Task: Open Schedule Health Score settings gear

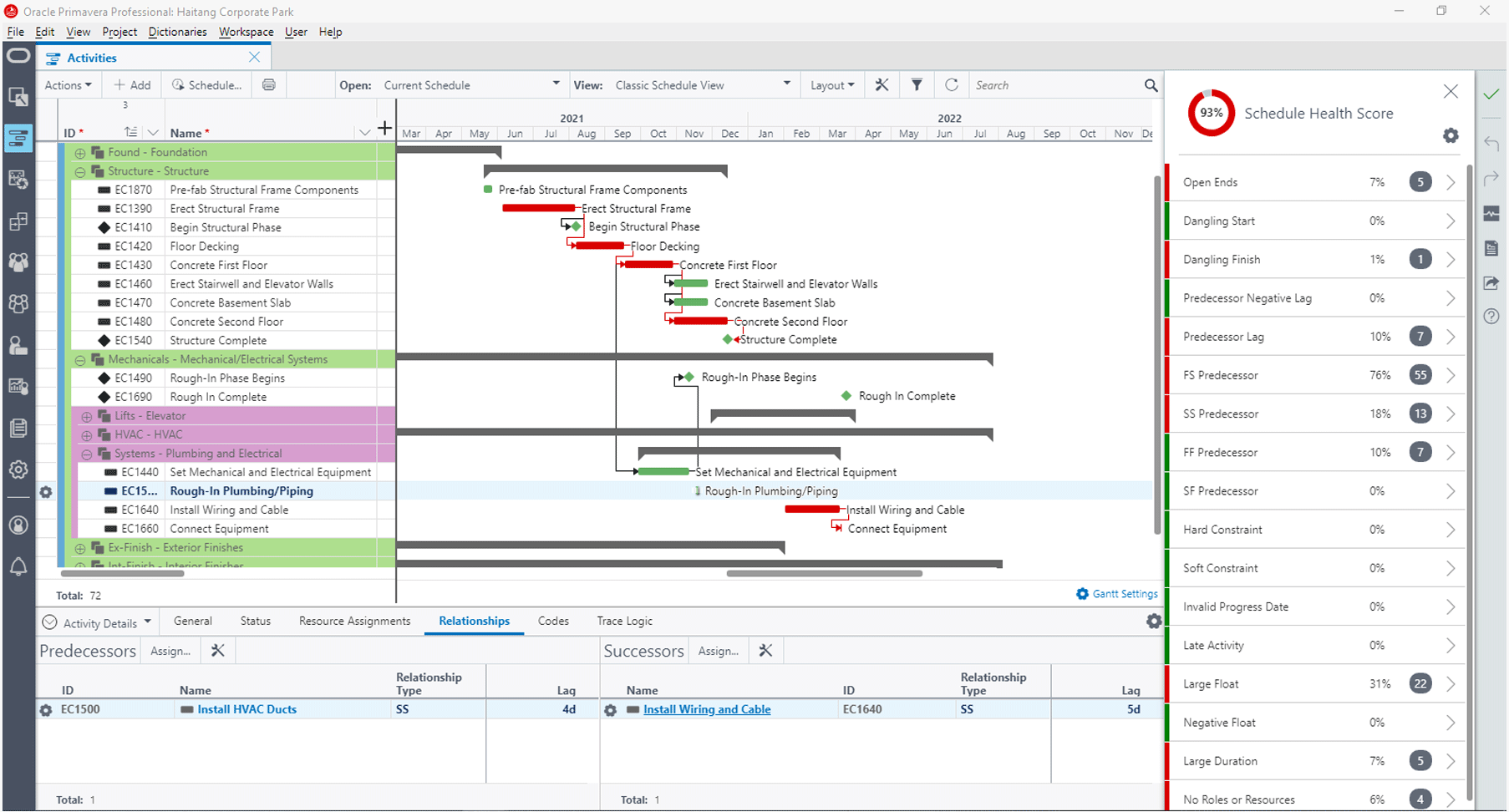Action: point(1451,135)
